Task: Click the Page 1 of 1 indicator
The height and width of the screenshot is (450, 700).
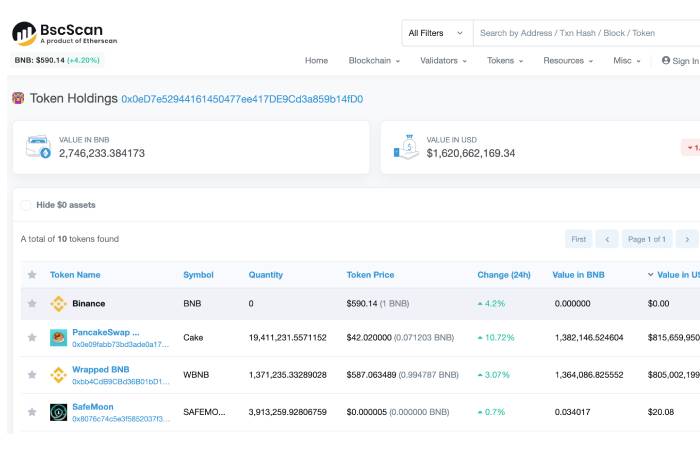Action: (646, 239)
